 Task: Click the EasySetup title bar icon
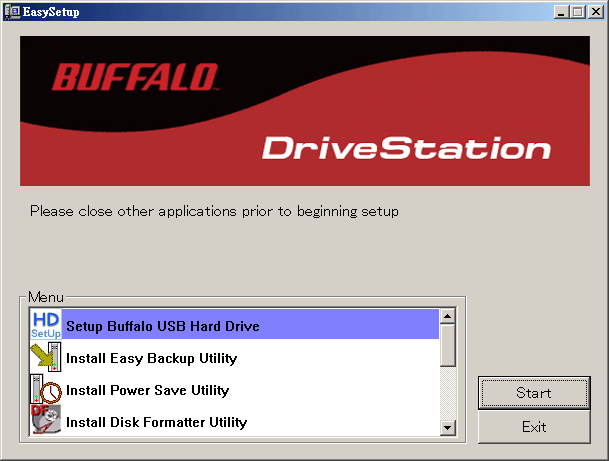tap(12, 12)
